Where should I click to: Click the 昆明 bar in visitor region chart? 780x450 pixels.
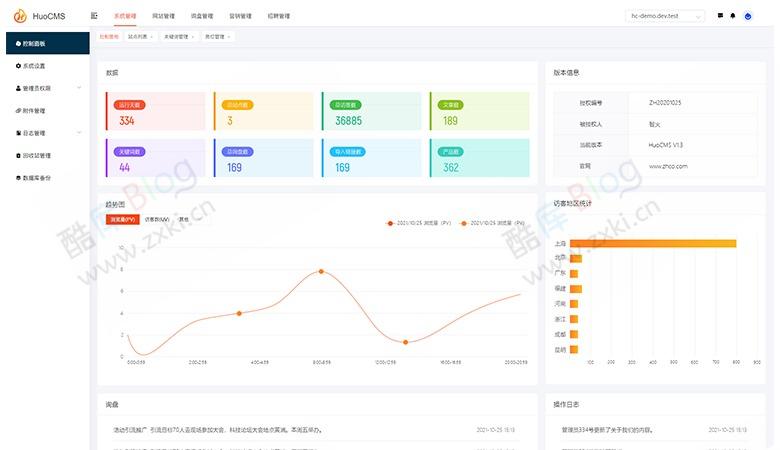click(x=574, y=350)
